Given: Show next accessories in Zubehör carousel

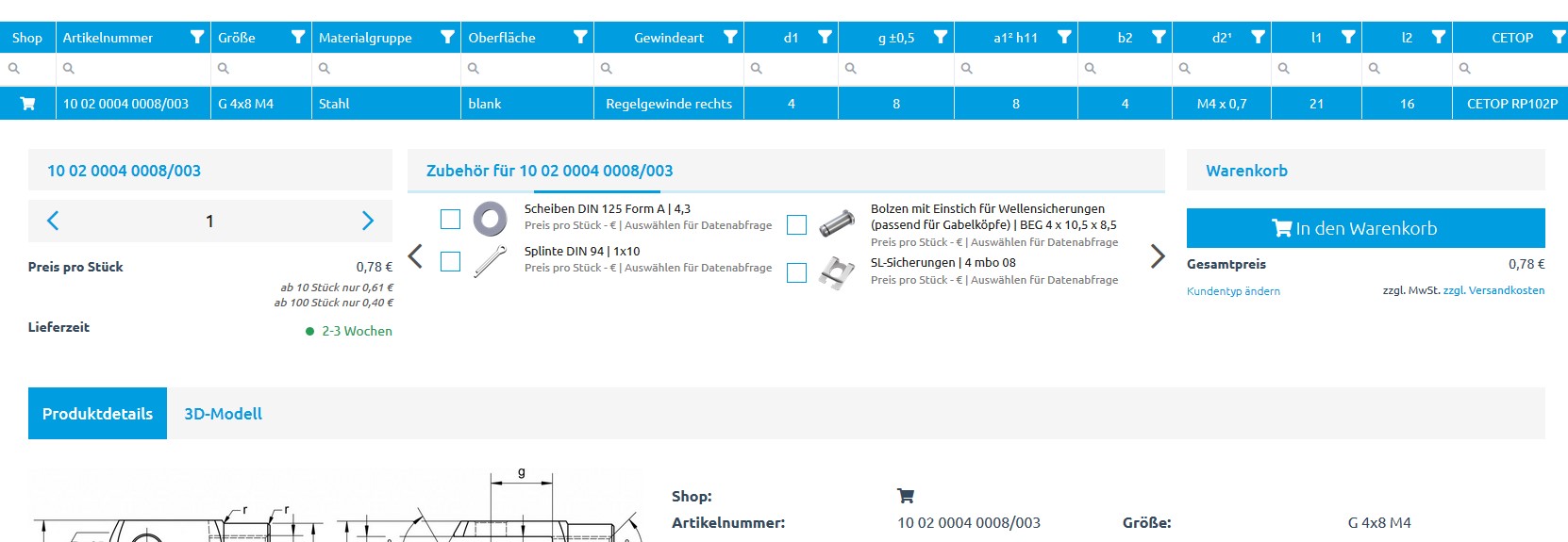Looking at the screenshot, I should click(1158, 255).
